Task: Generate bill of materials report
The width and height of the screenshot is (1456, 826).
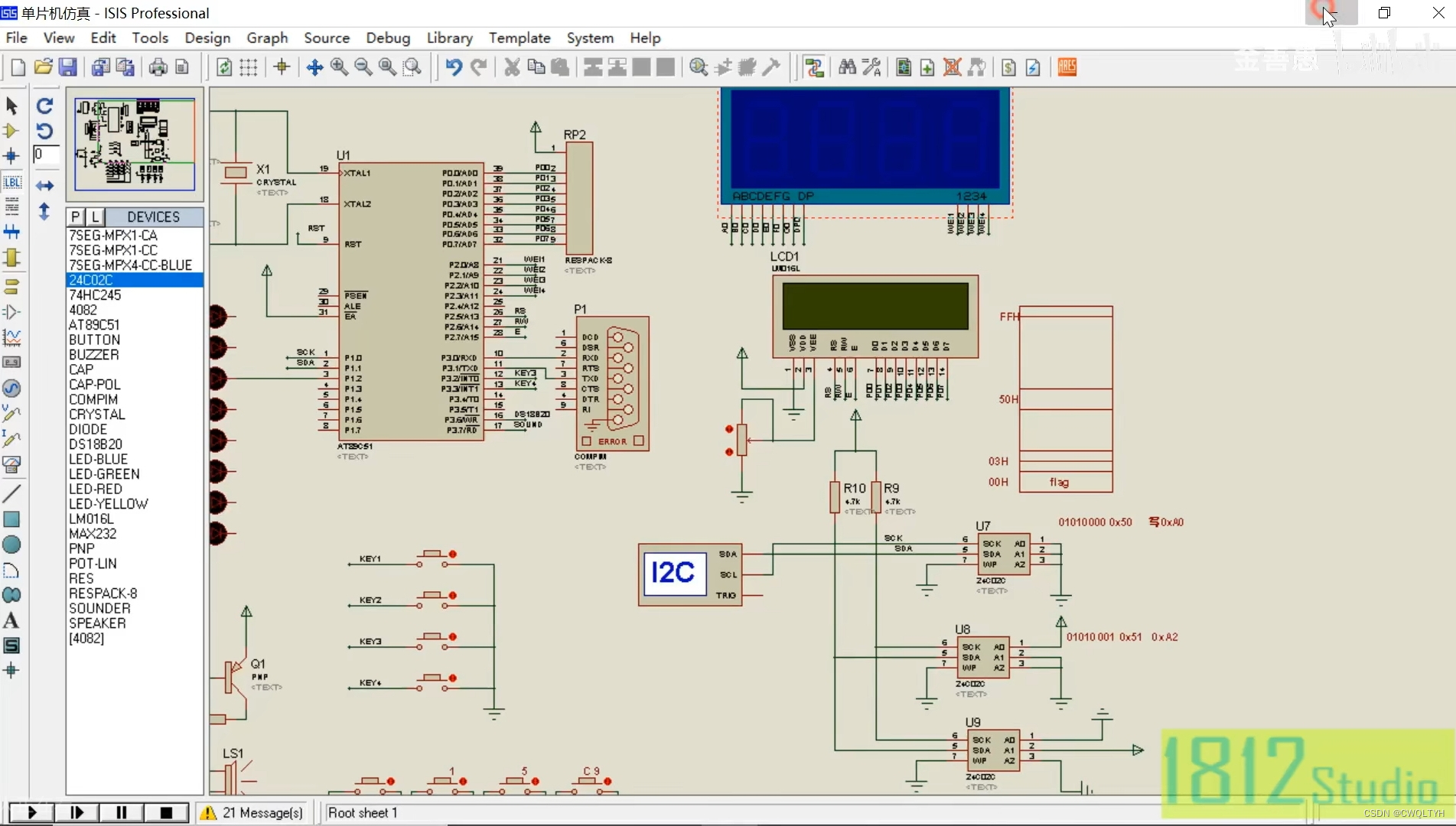Action: [x=1008, y=67]
